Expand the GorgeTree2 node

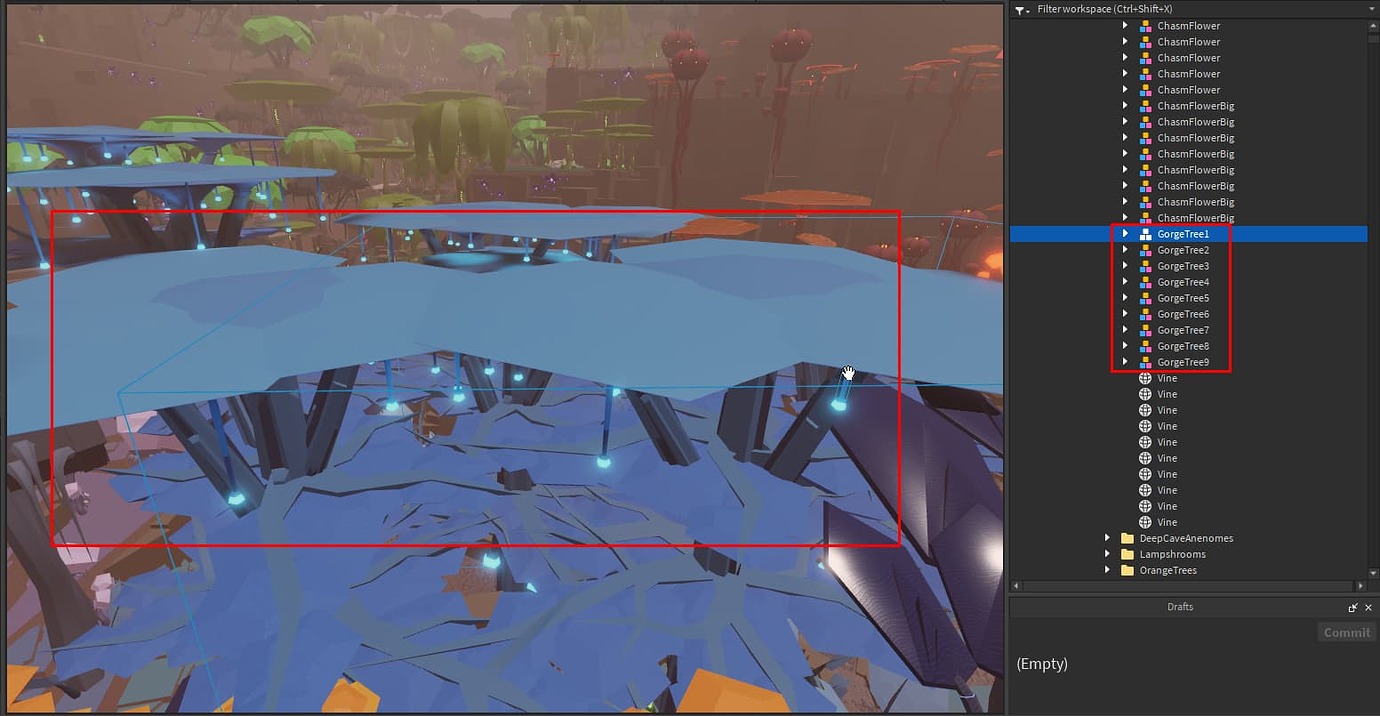click(x=1125, y=250)
